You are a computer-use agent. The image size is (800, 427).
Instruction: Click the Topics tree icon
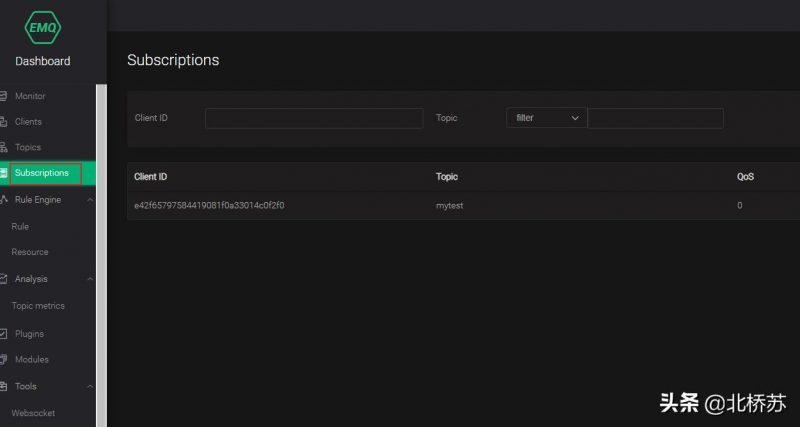coord(3,147)
